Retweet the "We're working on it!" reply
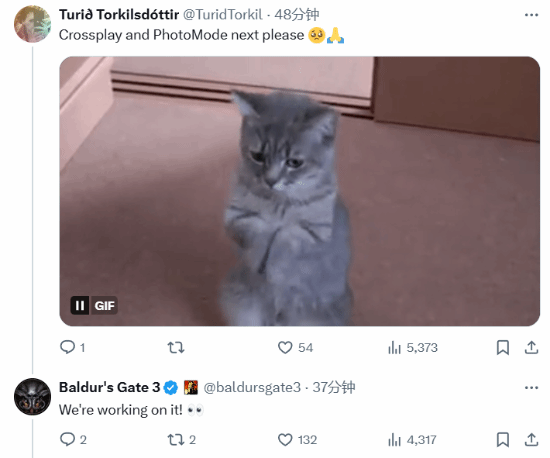This screenshot has width=550, height=458. click(181, 439)
